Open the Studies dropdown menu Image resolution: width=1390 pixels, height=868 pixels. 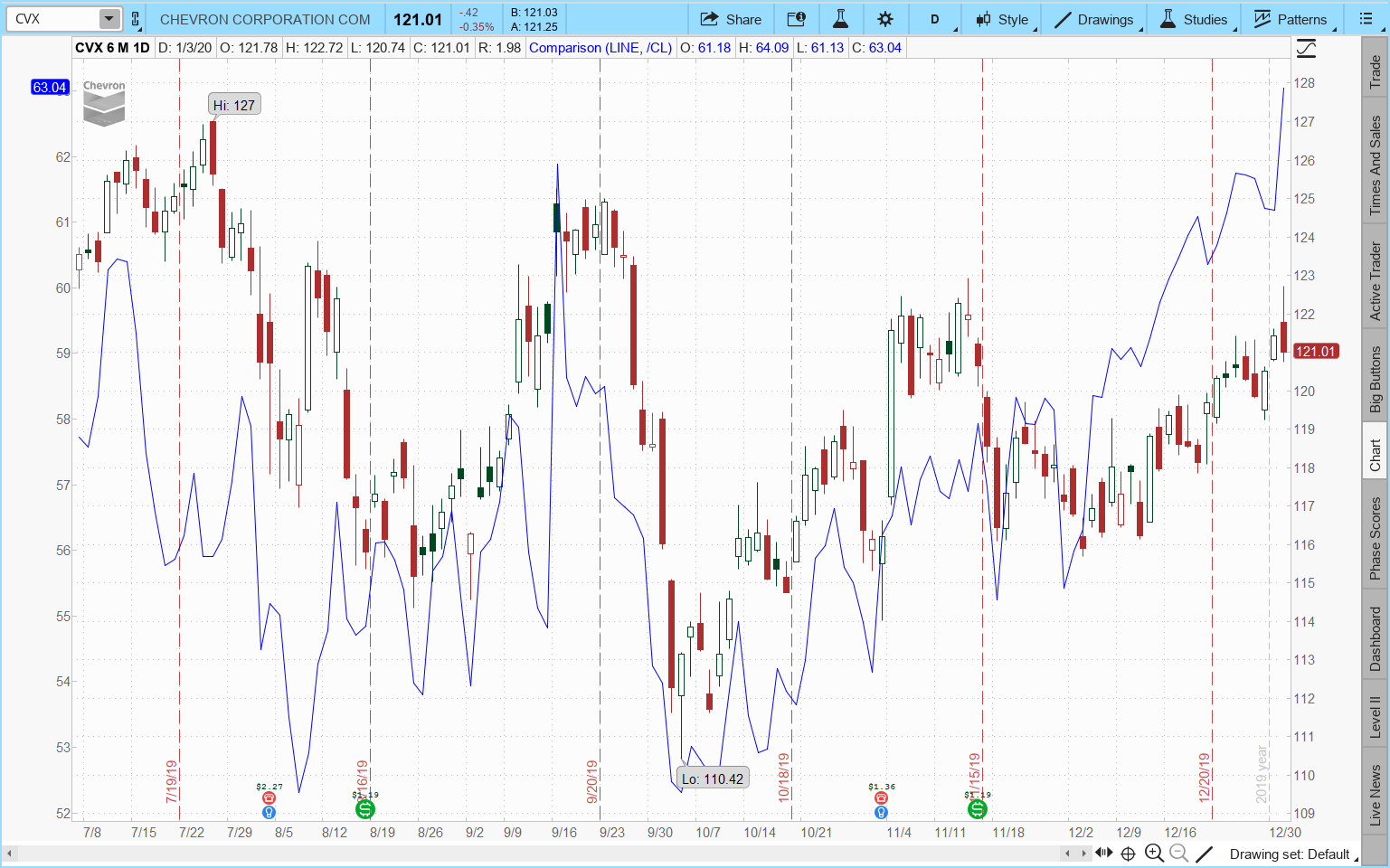point(1194,19)
